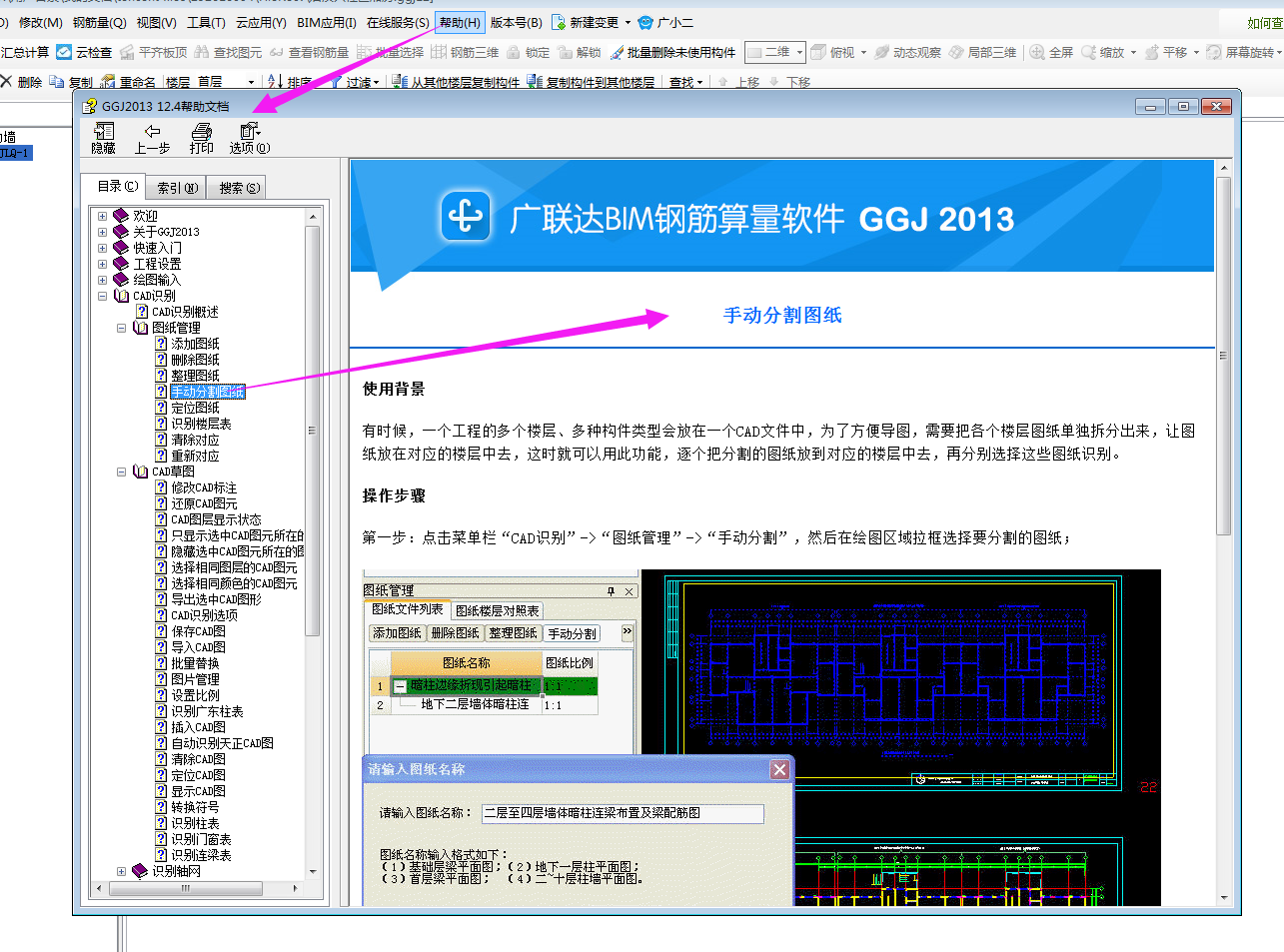The image size is (1284, 952).
Task: Click the 查看钢筋量 toolbar icon
Action: 310,52
